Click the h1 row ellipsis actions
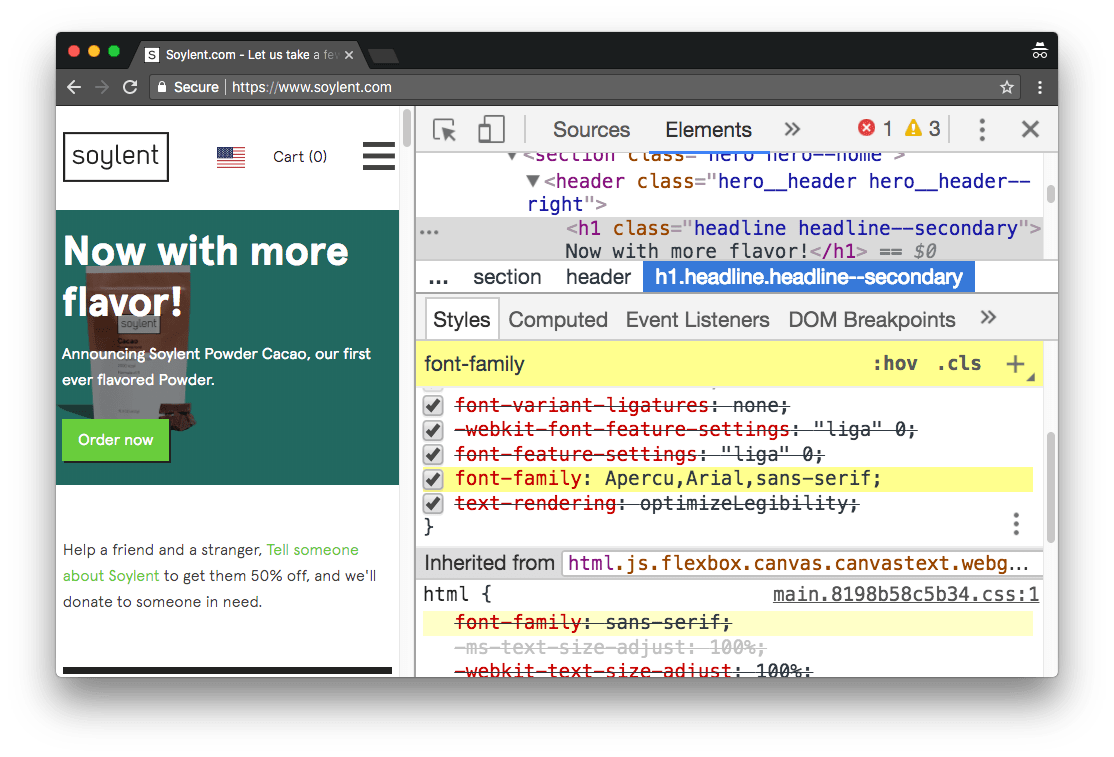The image size is (1114, 757). (x=429, y=232)
